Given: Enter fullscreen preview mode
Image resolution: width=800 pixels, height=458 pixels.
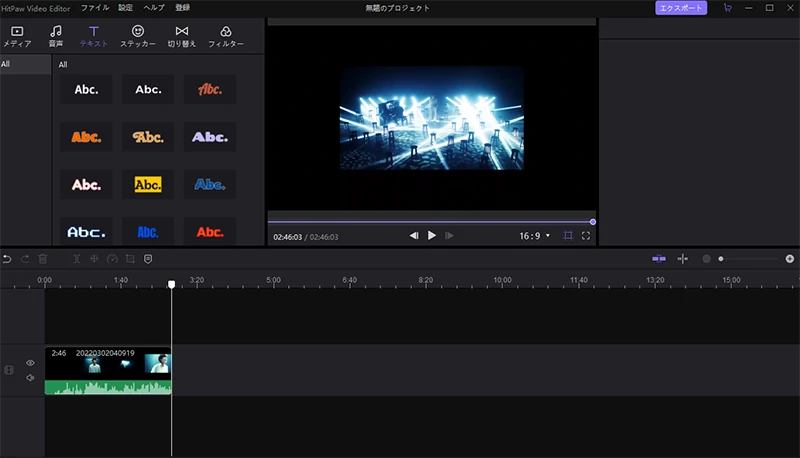Looking at the screenshot, I should click(586, 236).
